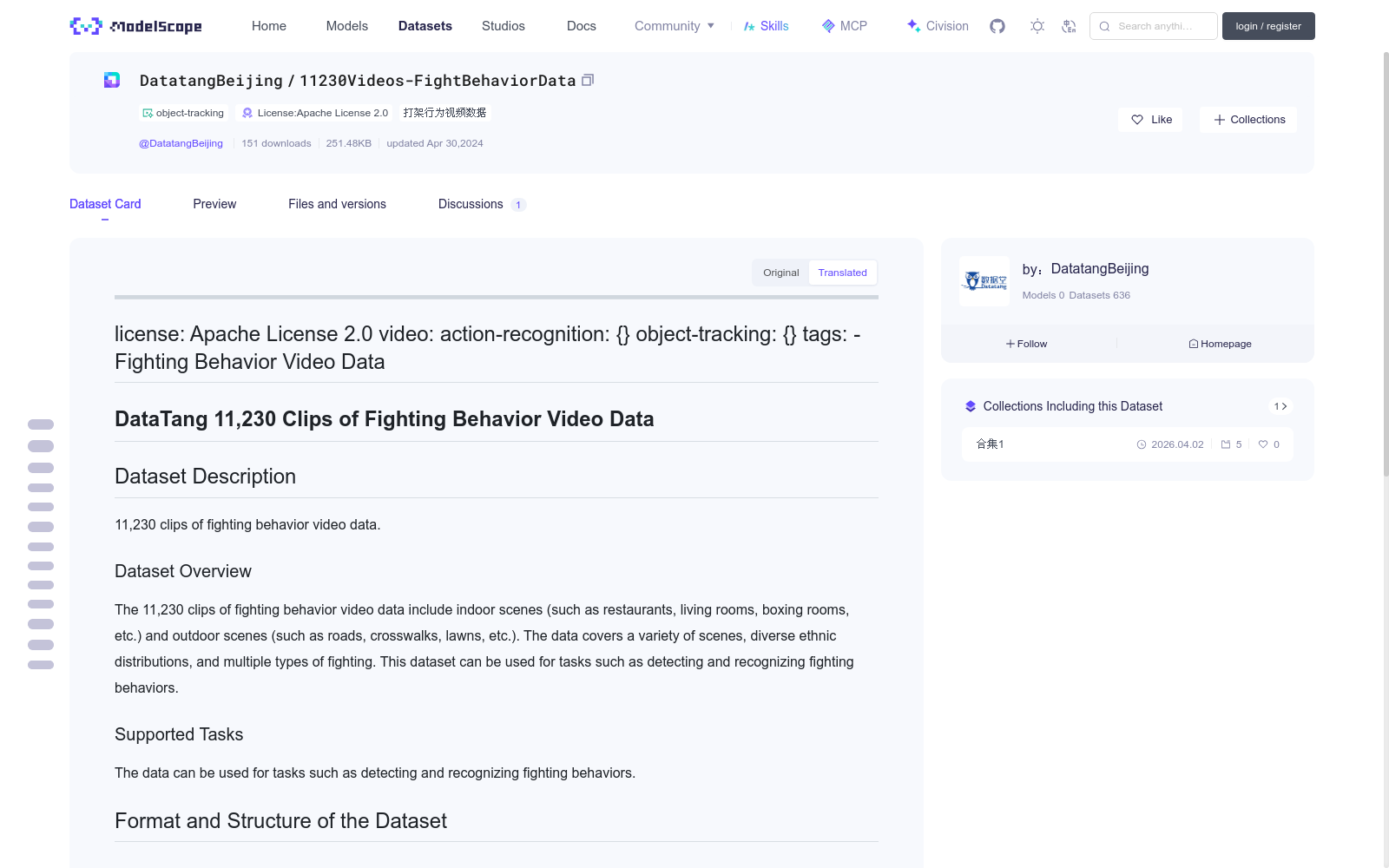Screen dimensions: 1389x868
Task: Switch language with the translate icon
Action: click(1070, 26)
